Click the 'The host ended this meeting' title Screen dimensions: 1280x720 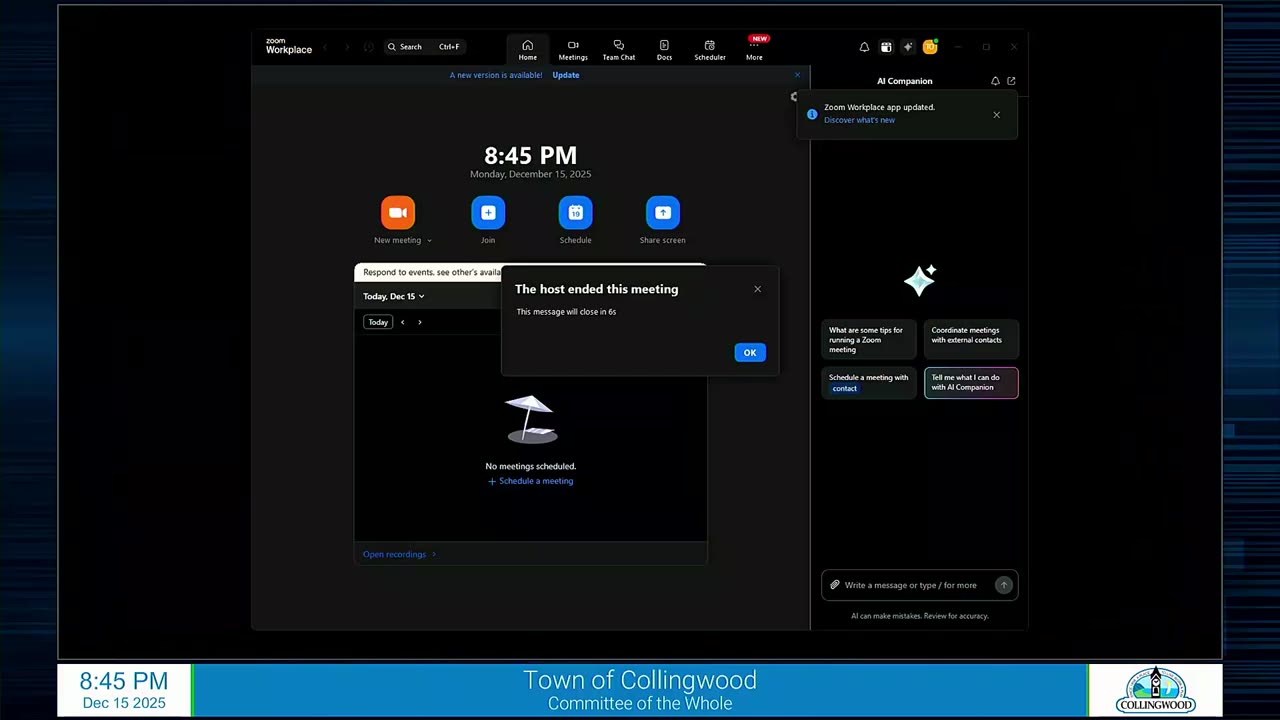click(597, 289)
